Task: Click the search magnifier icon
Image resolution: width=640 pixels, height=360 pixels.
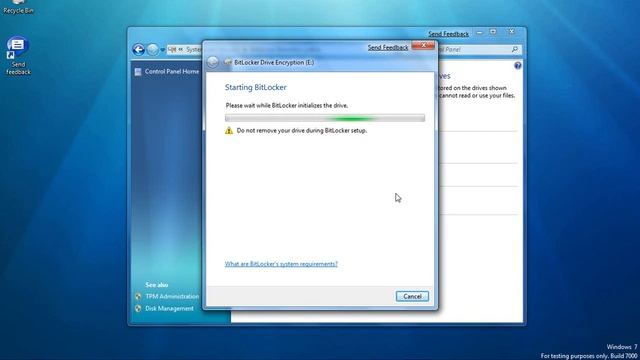Action: coord(515,49)
